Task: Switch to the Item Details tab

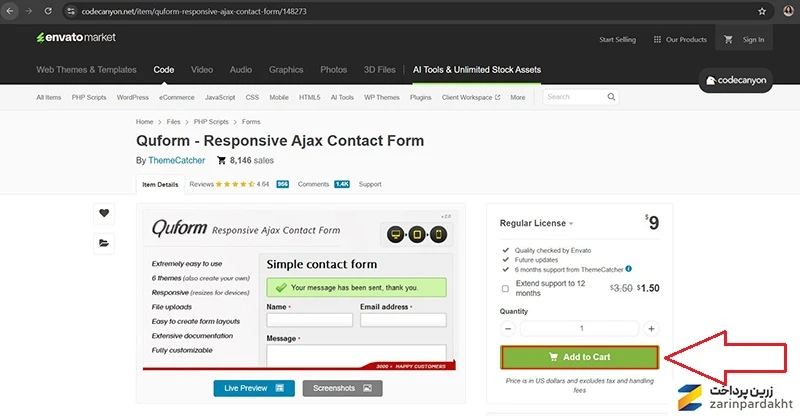Action: click(160, 184)
